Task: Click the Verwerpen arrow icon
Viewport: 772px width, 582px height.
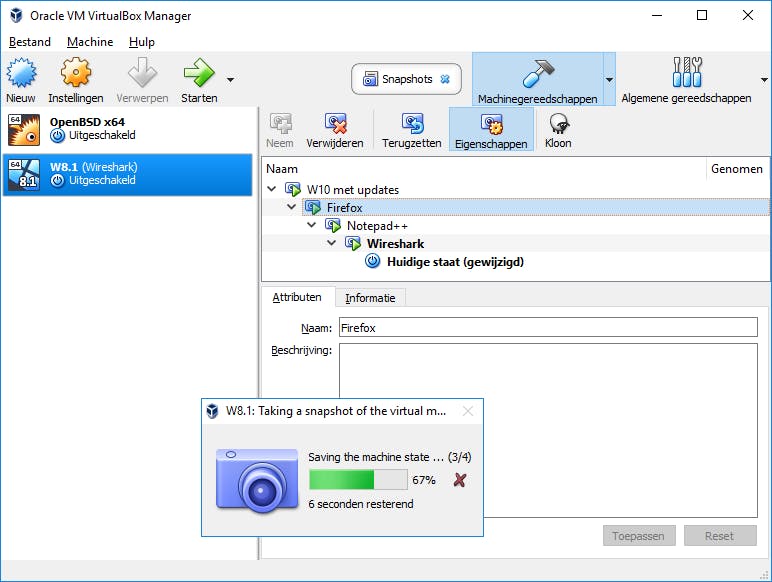Action: (x=142, y=73)
